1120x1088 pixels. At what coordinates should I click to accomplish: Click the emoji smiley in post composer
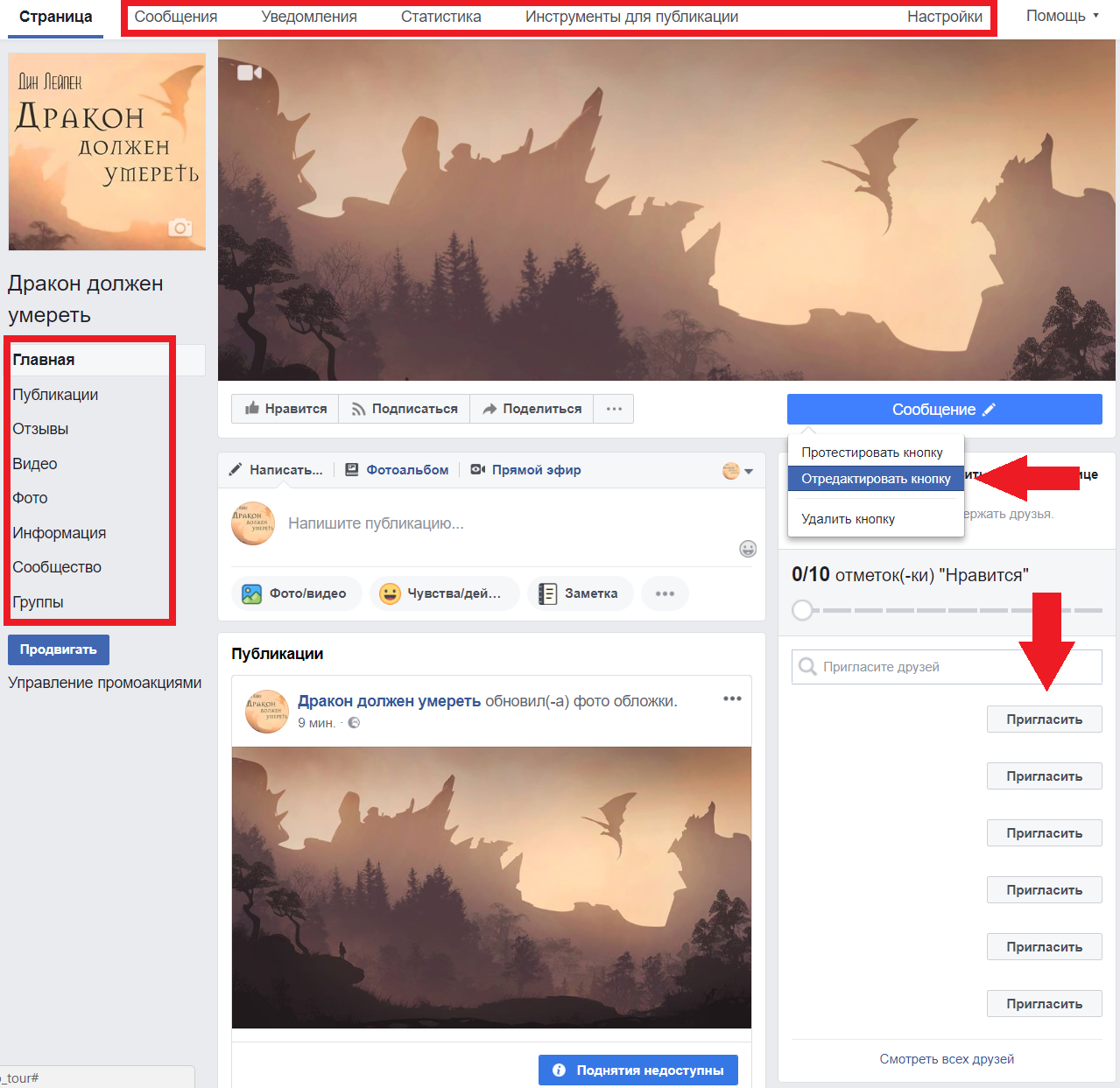pyautogui.click(x=748, y=549)
